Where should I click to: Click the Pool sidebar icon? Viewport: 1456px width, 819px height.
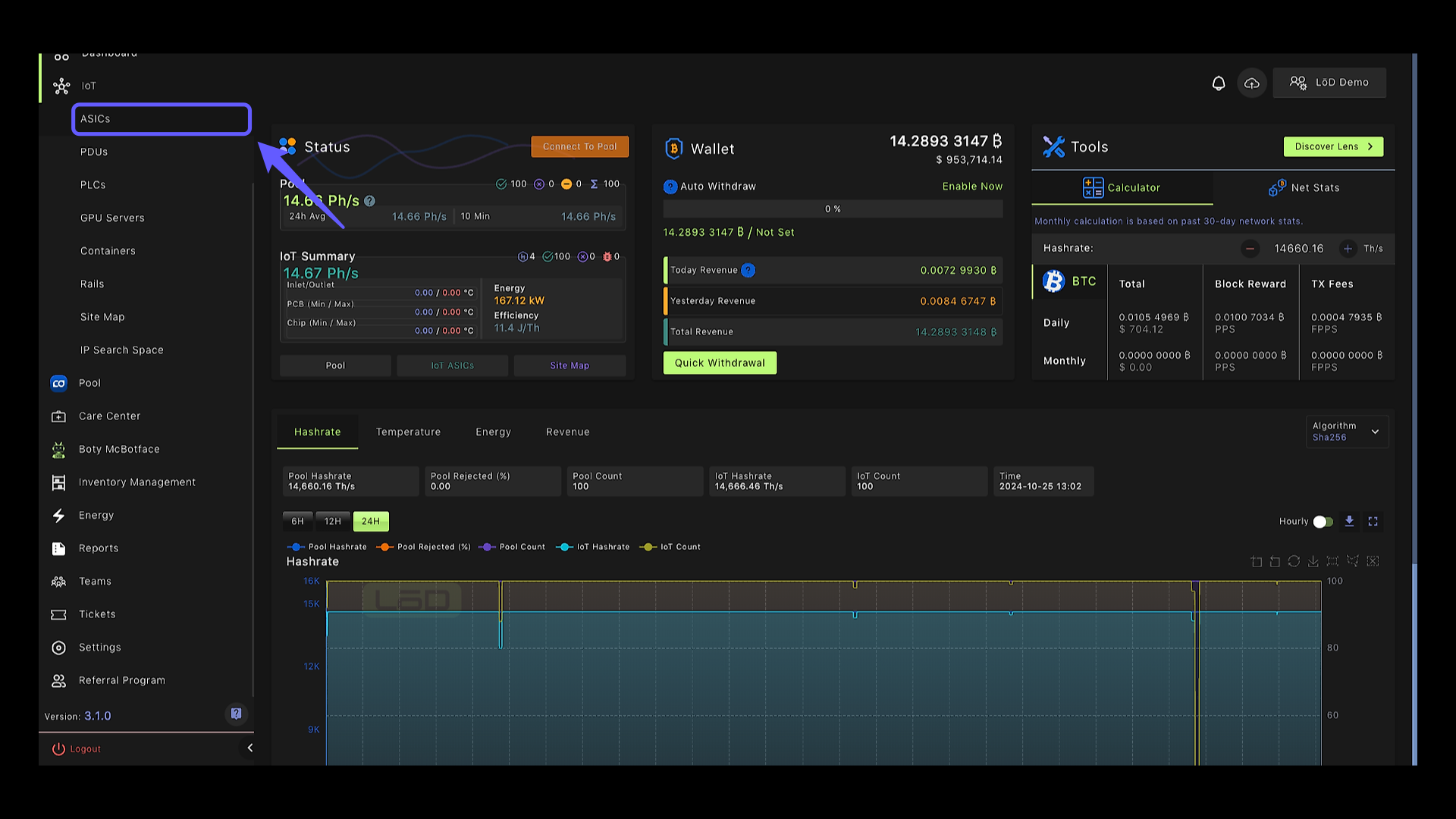[58, 383]
